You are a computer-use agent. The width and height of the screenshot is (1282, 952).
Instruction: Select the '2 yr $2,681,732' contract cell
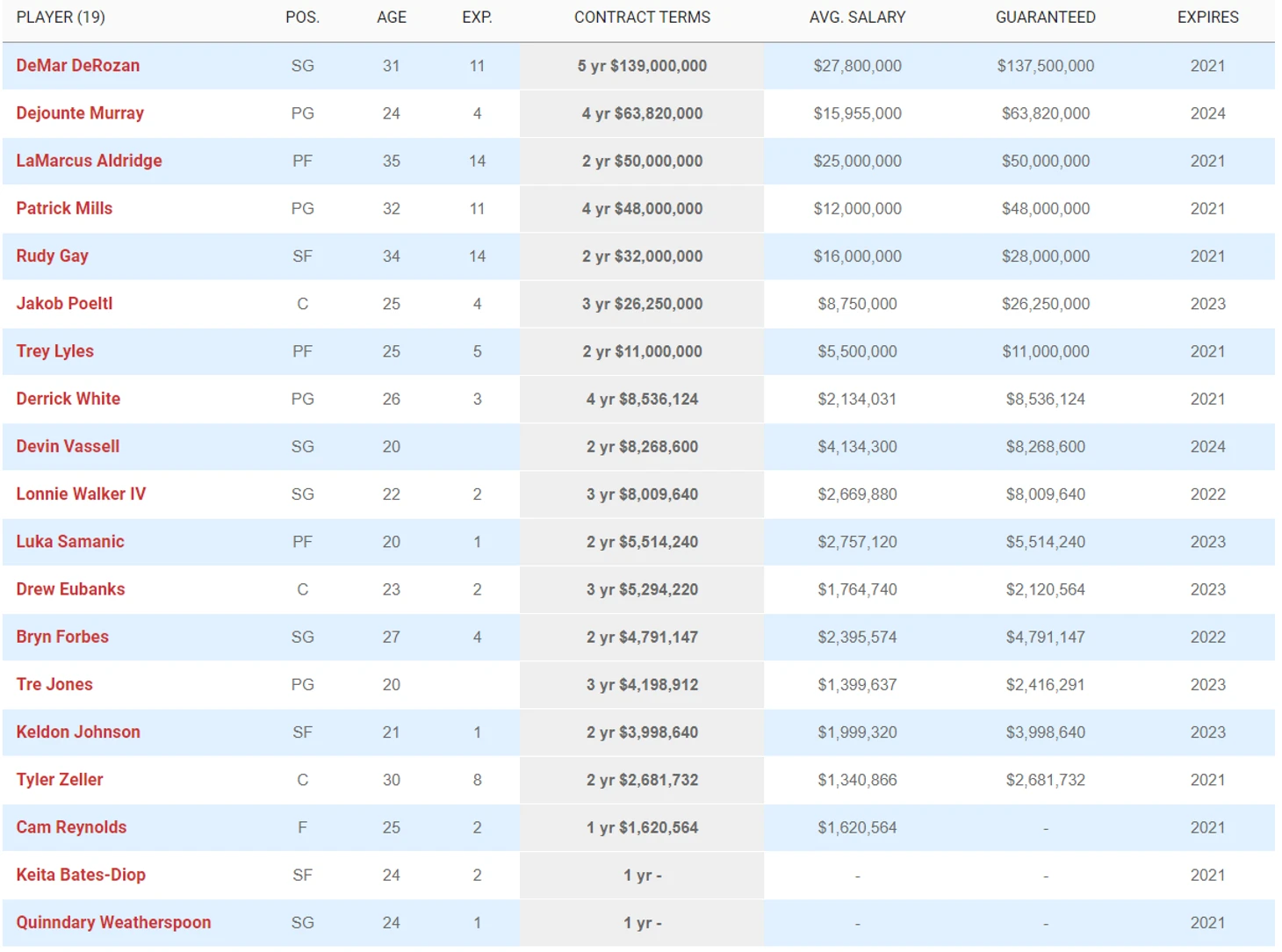pyautogui.click(x=642, y=779)
